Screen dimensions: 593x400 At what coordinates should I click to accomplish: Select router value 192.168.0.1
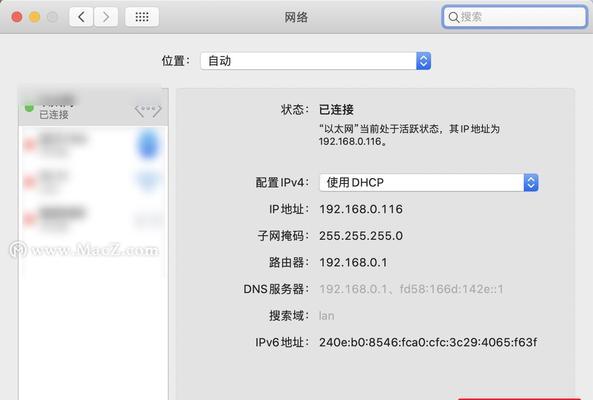coord(353,262)
